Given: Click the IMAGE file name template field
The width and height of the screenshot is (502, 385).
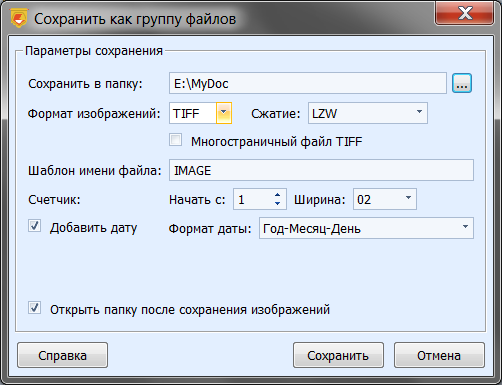Looking at the screenshot, I should click(x=321, y=170).
